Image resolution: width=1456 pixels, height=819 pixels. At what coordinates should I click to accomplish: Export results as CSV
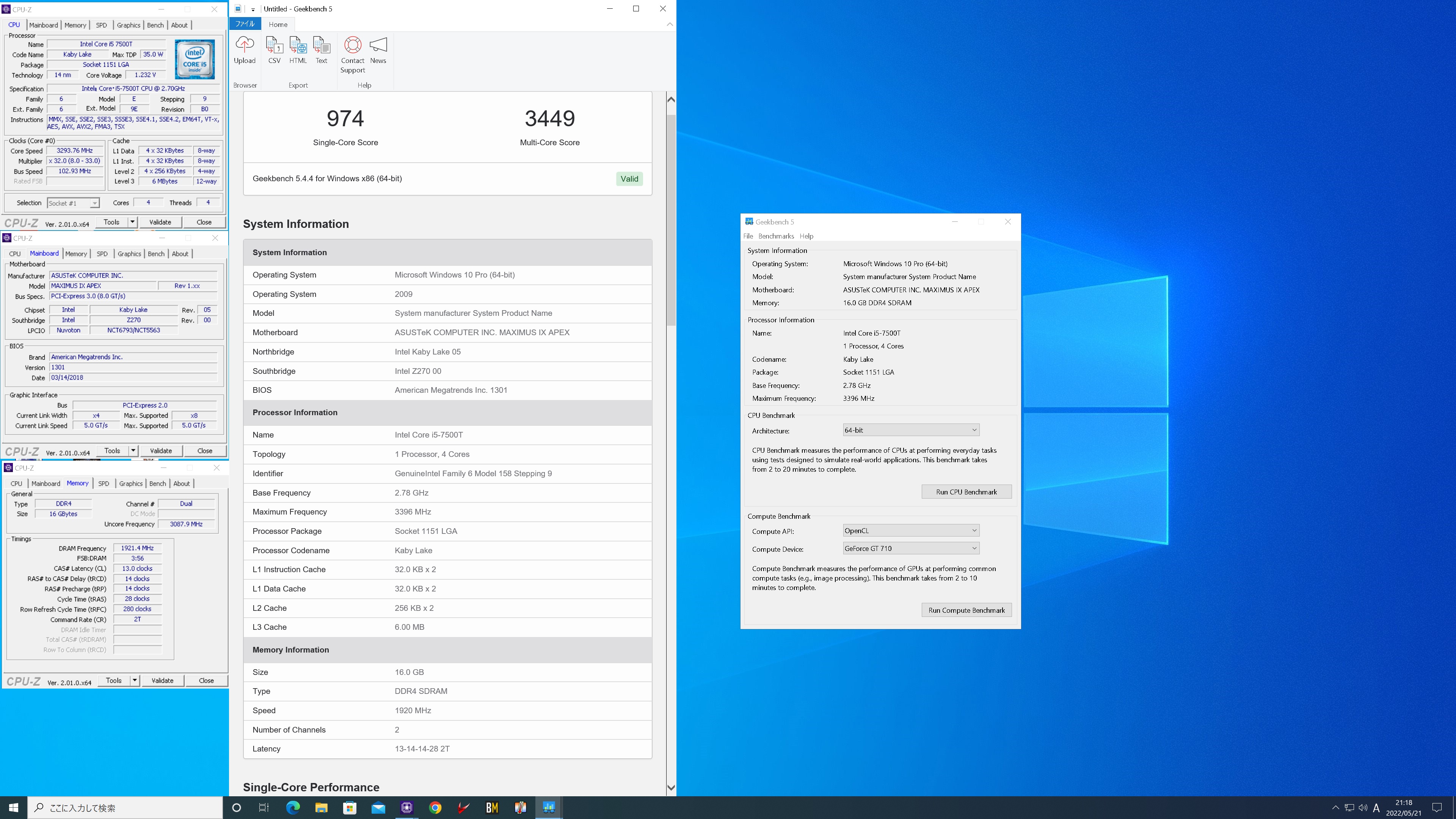click(274, 50)
